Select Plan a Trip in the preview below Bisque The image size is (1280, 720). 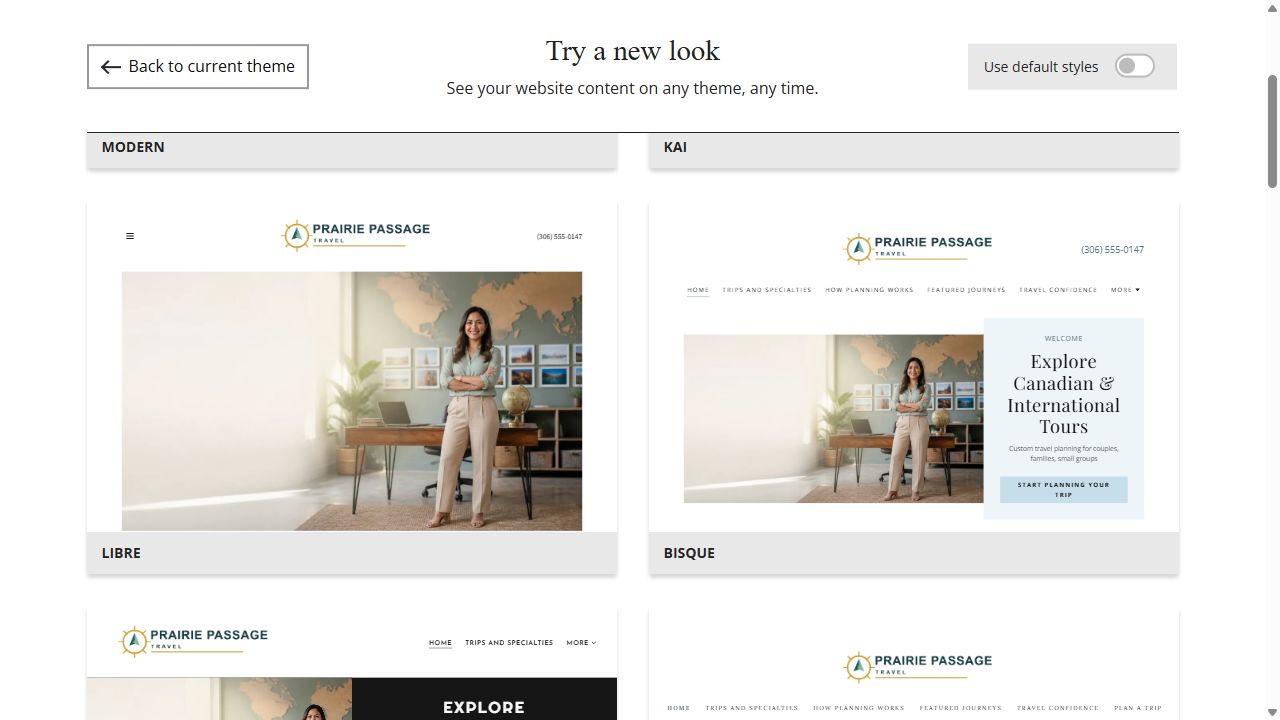(1138, 708)
